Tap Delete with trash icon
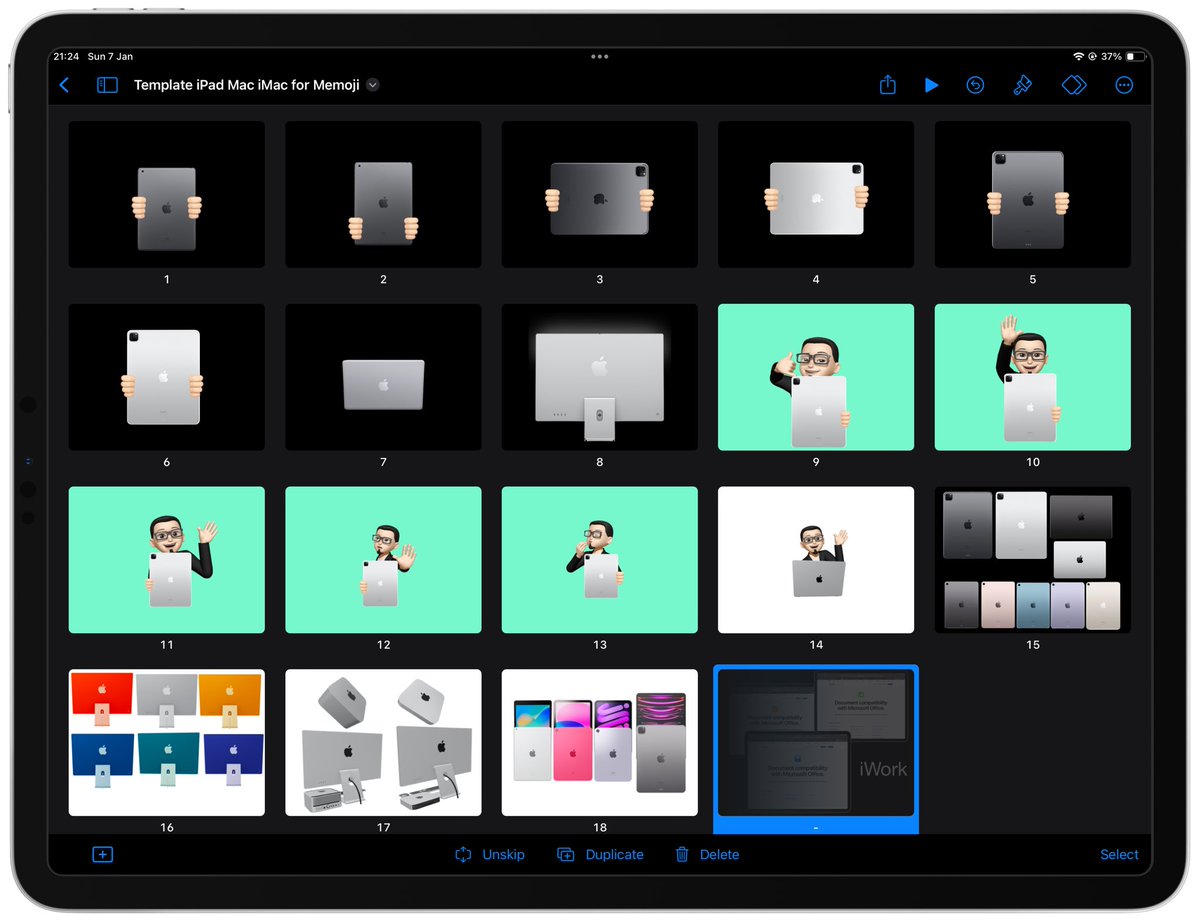 coord(707,854)
